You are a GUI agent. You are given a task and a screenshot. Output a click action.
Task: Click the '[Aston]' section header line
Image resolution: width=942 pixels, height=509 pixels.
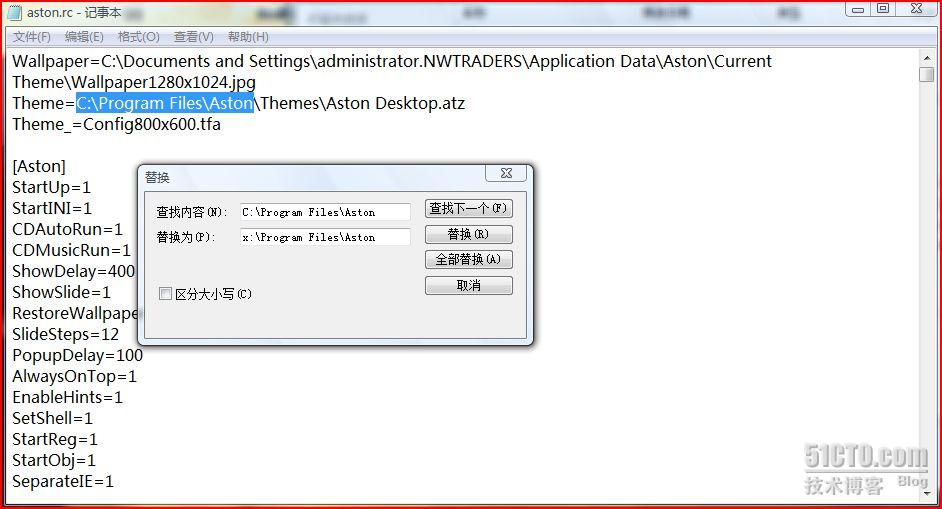pos(39,166)
